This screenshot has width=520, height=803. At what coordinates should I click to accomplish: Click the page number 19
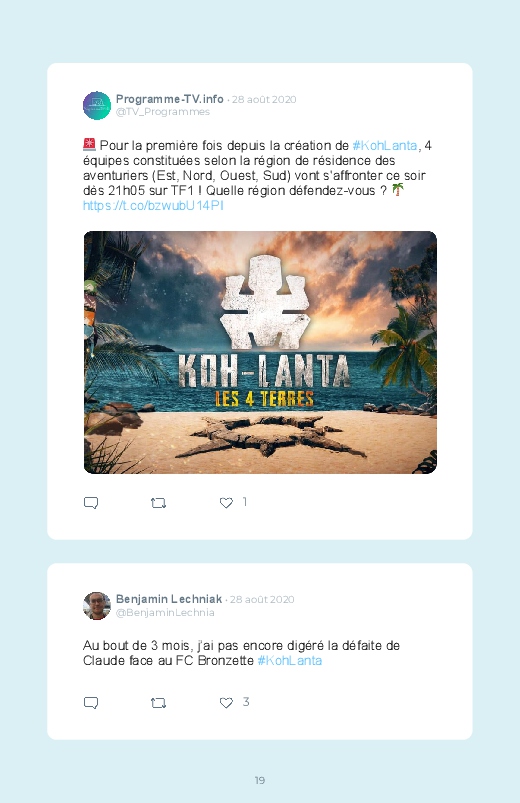pyautogui.click(x=260, y=780)
